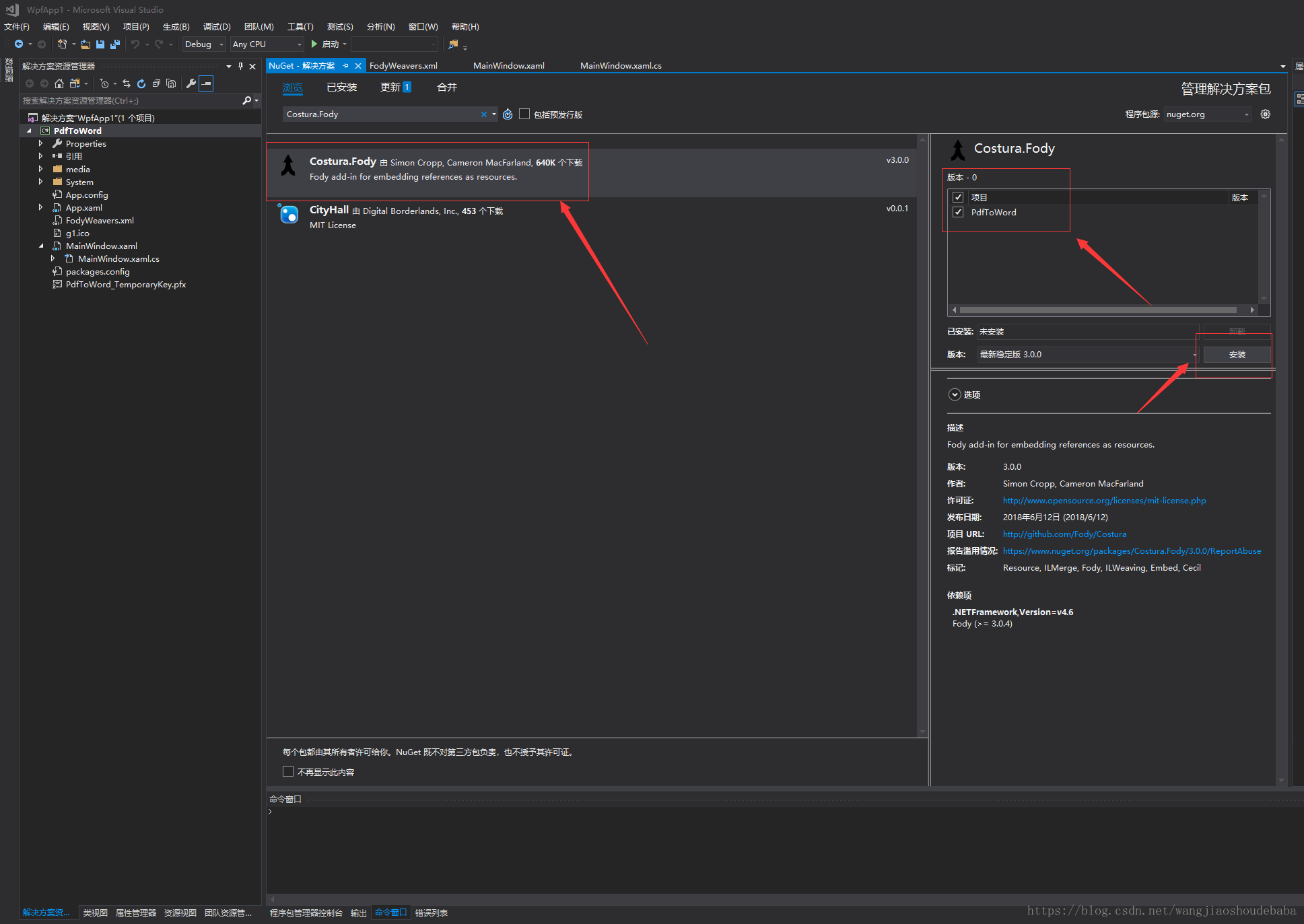Open the package source nuget.org dropdown

coord(1208,114)
